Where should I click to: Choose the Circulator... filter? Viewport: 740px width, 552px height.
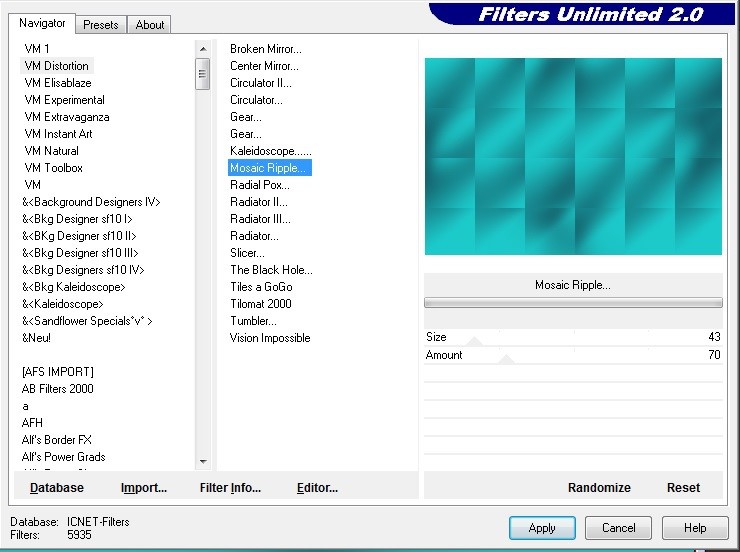click(256, 100)
